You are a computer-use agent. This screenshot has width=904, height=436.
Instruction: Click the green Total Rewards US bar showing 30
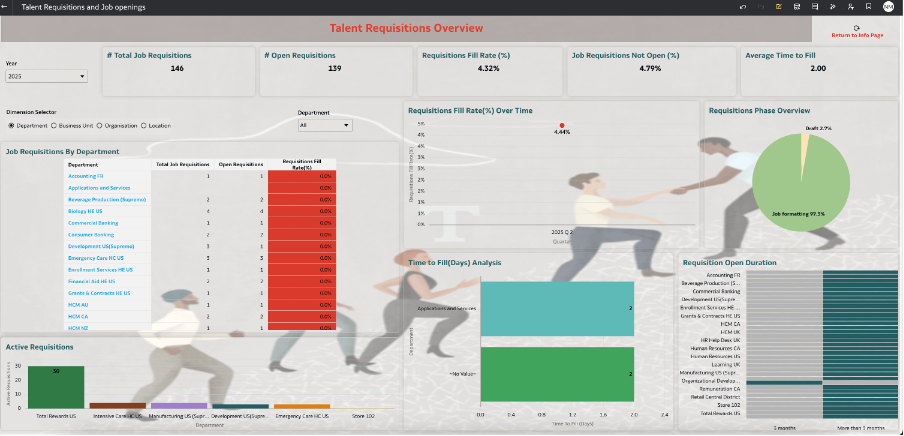coord(56,387)
